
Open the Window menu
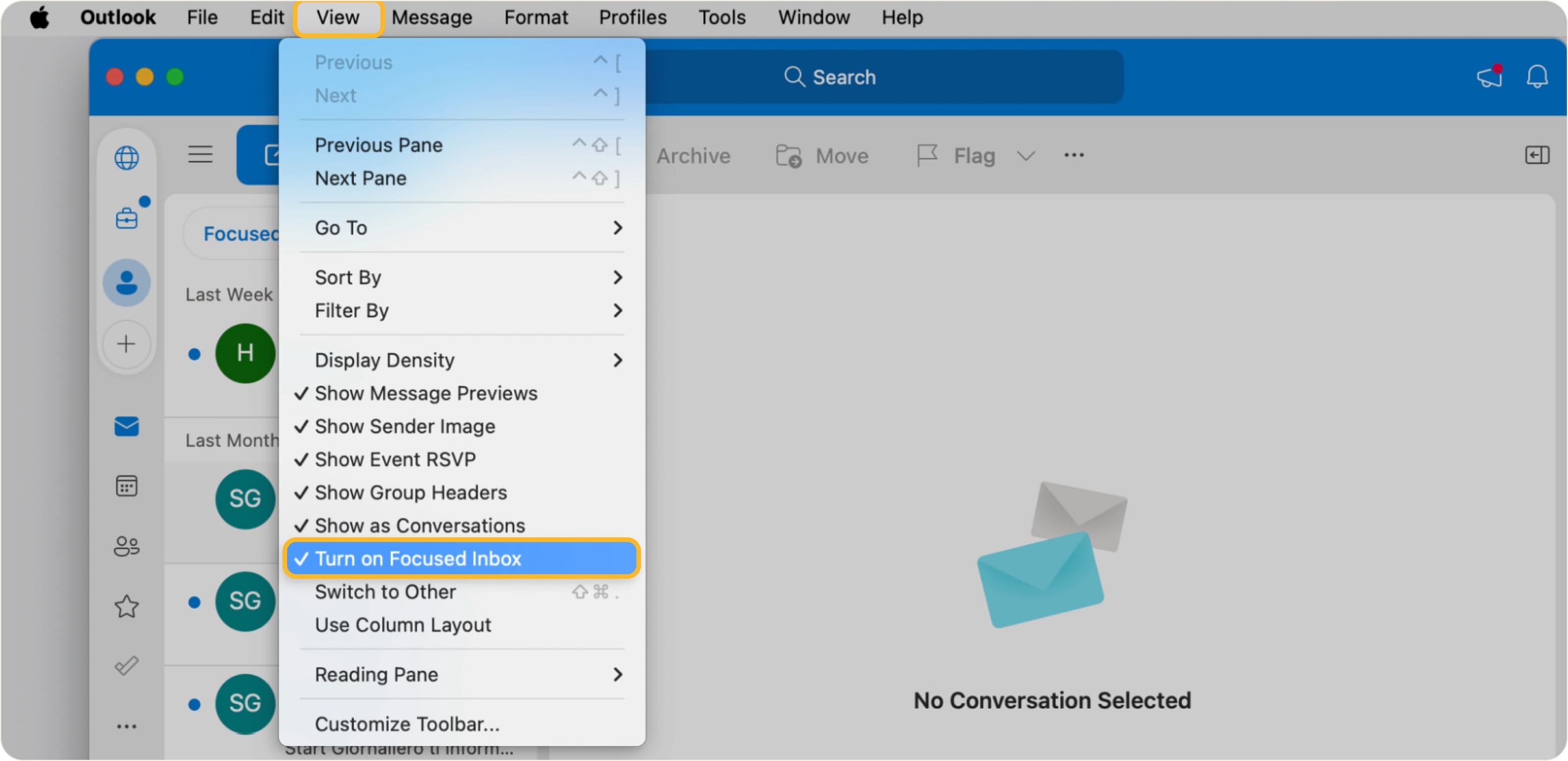[x=814, y=17]
